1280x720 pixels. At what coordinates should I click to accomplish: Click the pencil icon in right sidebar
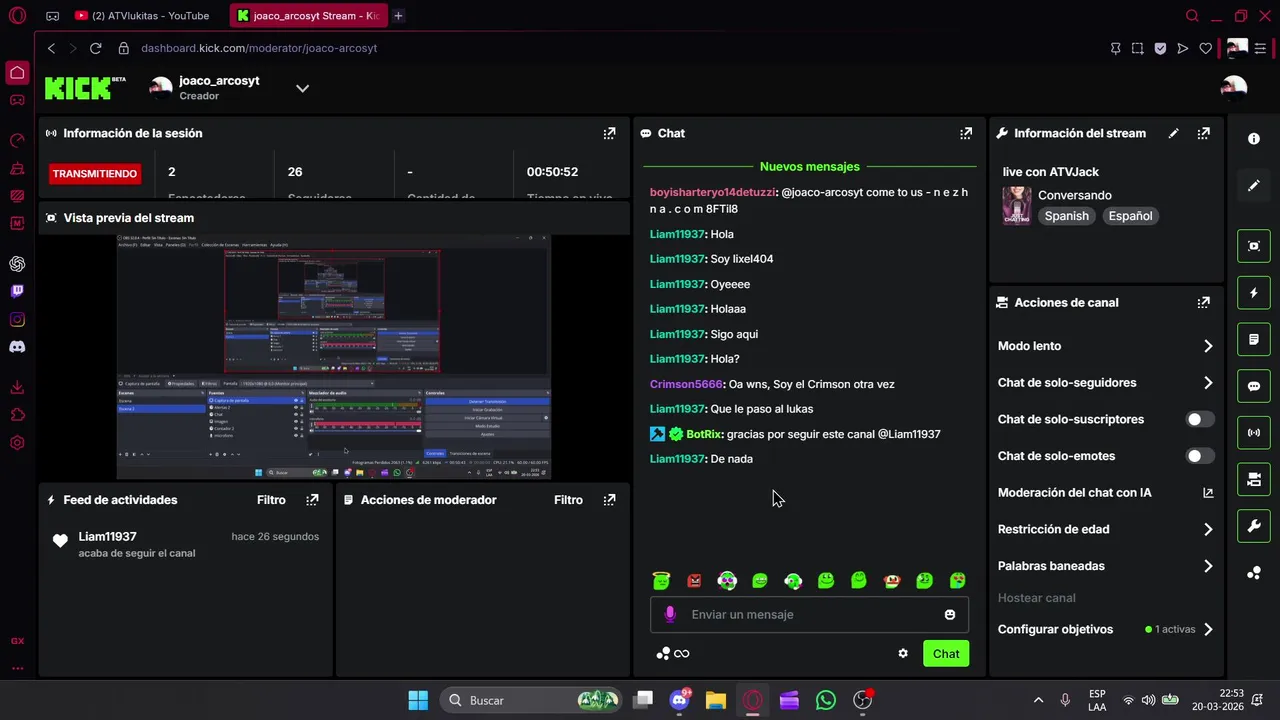pos(1254,186)
